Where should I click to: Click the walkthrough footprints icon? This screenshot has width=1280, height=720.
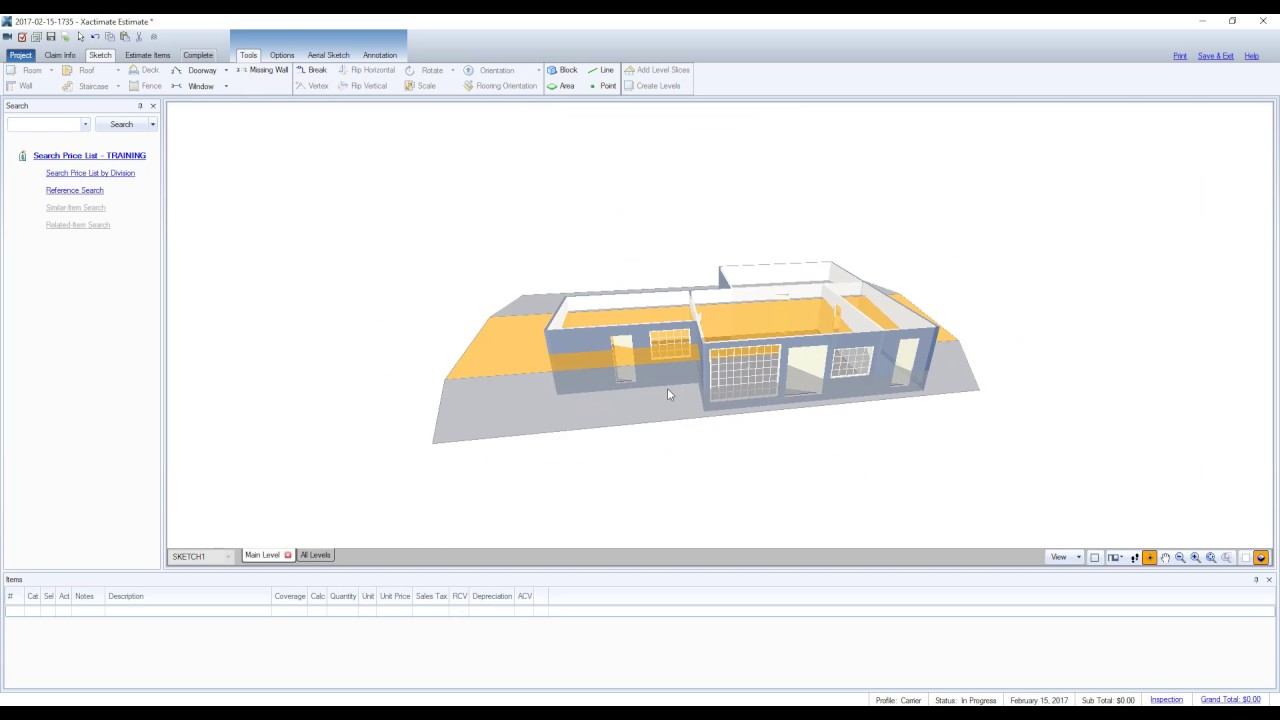click(1134, 557)
